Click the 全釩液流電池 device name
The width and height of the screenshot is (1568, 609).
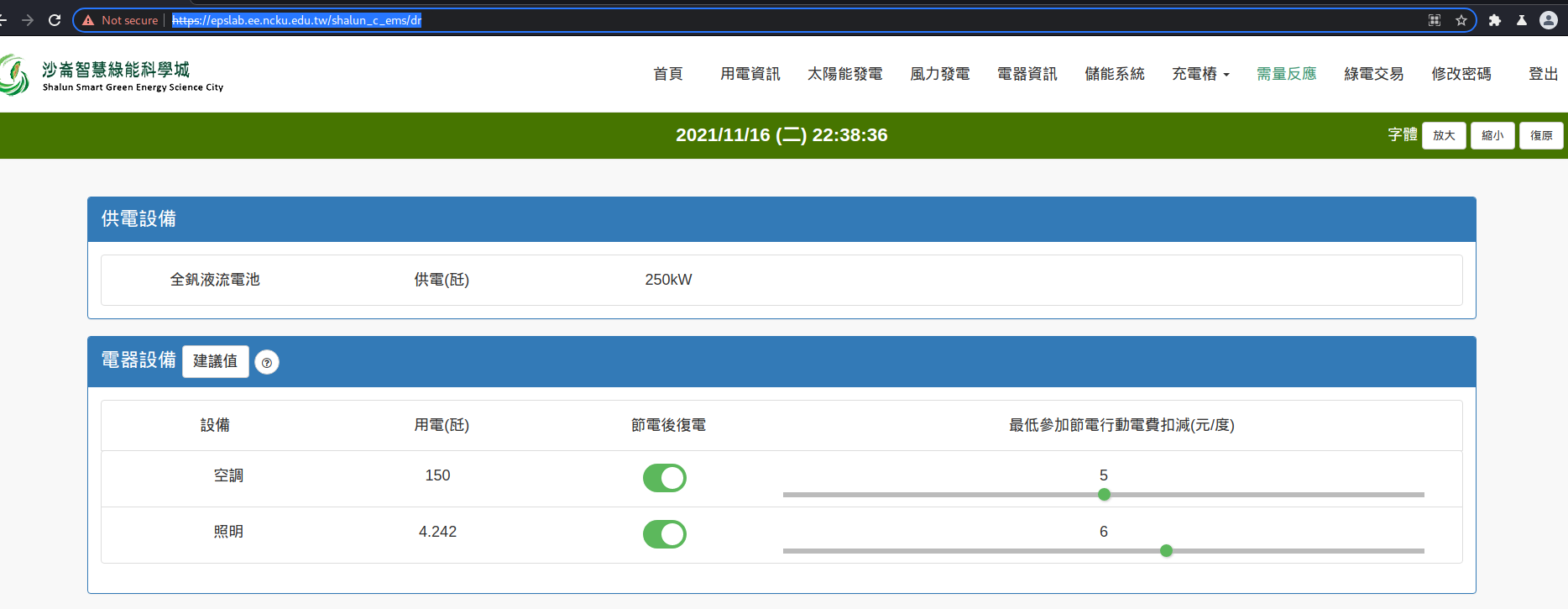[215, 280]
